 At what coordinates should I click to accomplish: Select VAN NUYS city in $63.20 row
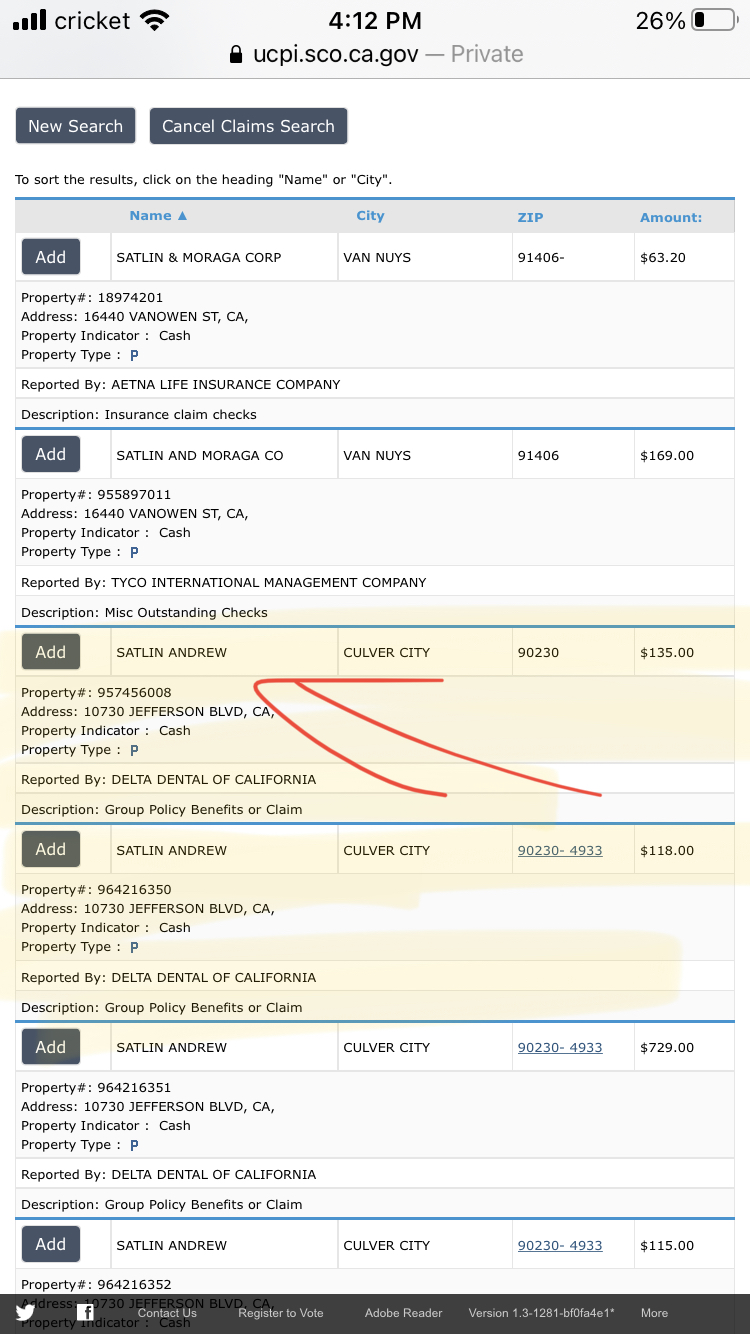click(x=377, y=257)
